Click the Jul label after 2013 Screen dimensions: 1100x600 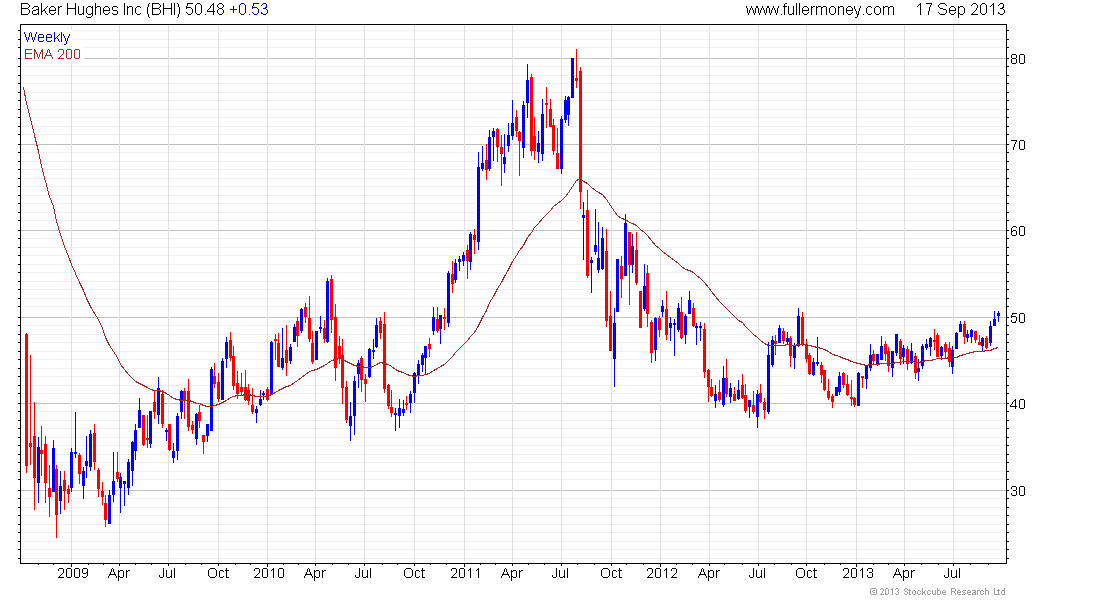952,573
